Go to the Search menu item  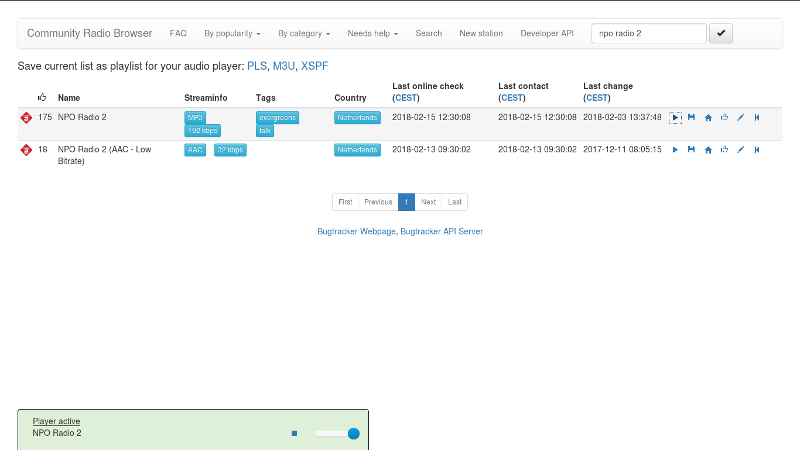[x=429, y=33]
